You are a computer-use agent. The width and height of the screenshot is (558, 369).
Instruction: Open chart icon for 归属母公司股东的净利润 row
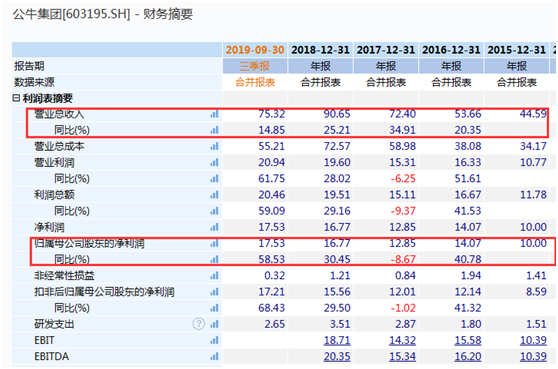[x=214, y=243]
